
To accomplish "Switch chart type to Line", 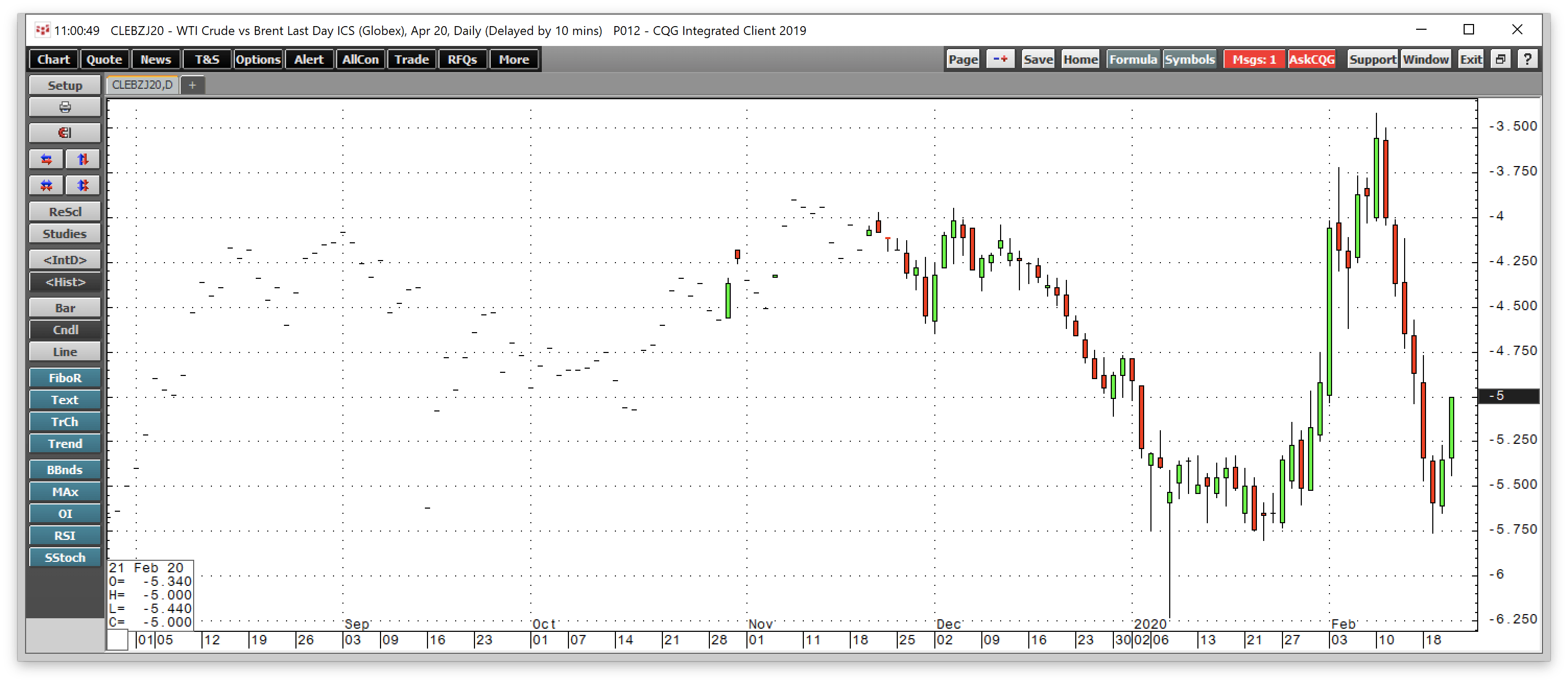I will point(65,352).
